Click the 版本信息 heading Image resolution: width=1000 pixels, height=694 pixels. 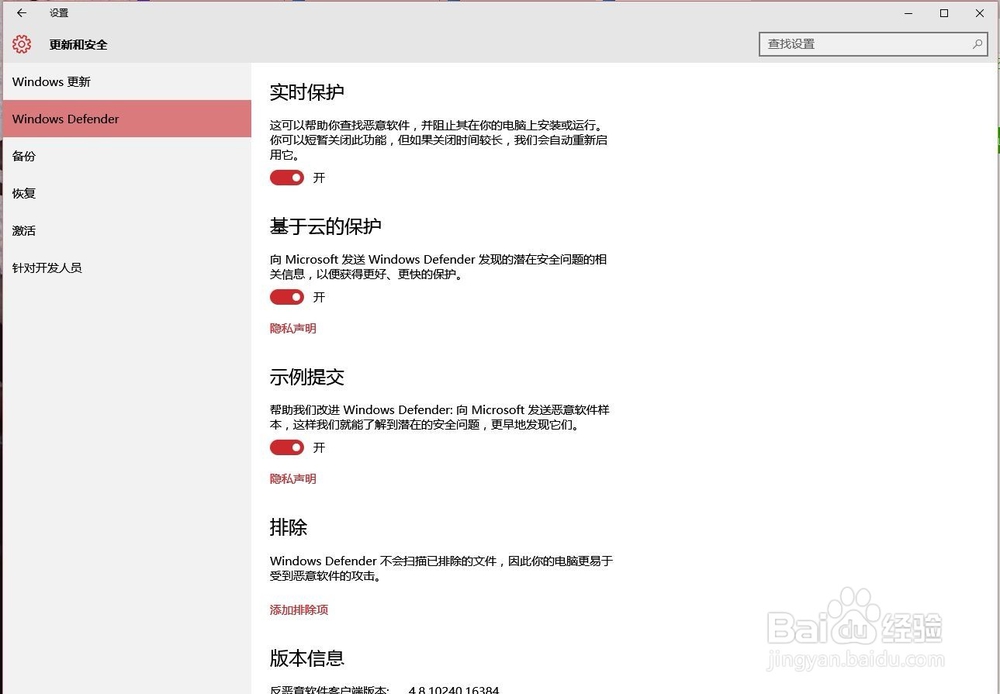307,658
